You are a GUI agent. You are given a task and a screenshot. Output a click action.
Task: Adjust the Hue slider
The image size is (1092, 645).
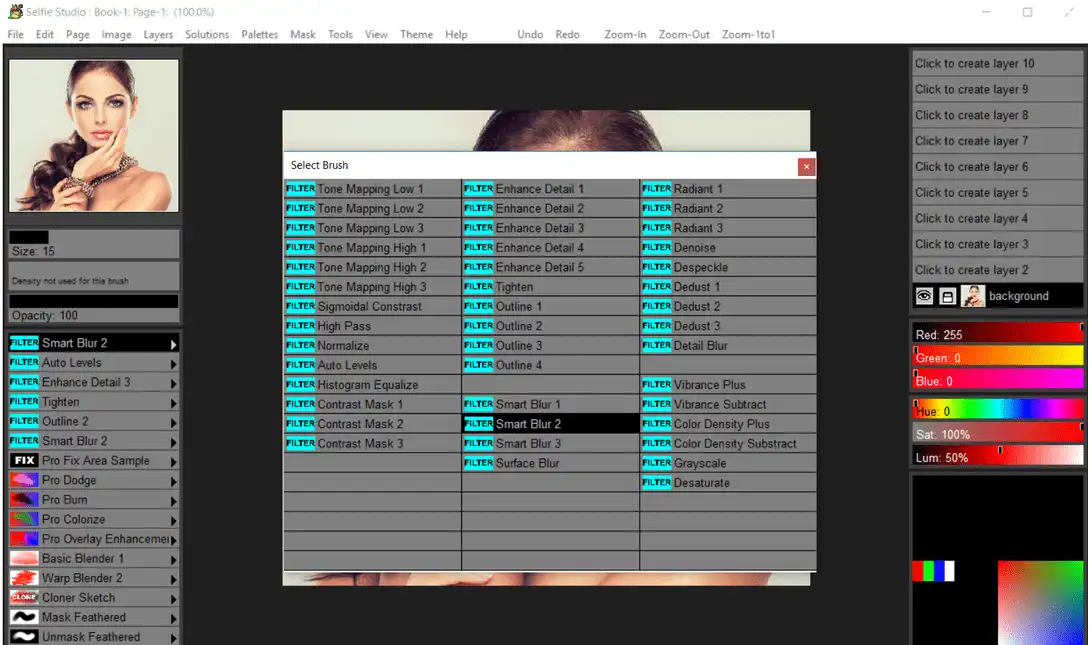point(998,410)
